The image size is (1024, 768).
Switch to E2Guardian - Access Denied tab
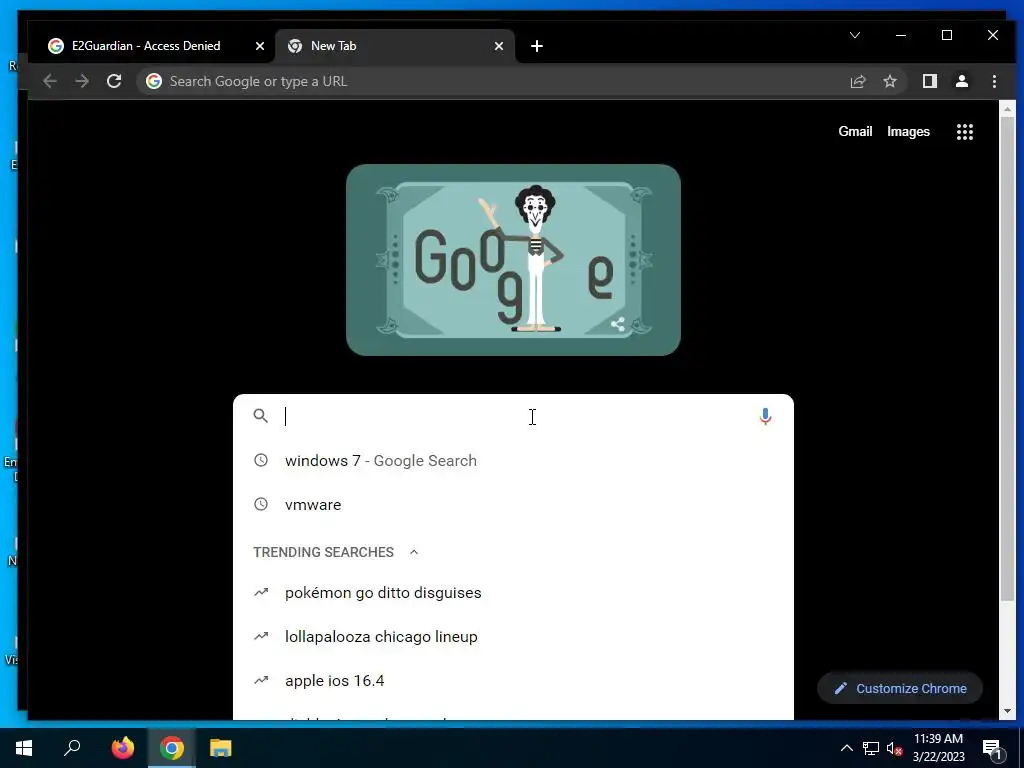pyautogui.click(x=150, y=46)
